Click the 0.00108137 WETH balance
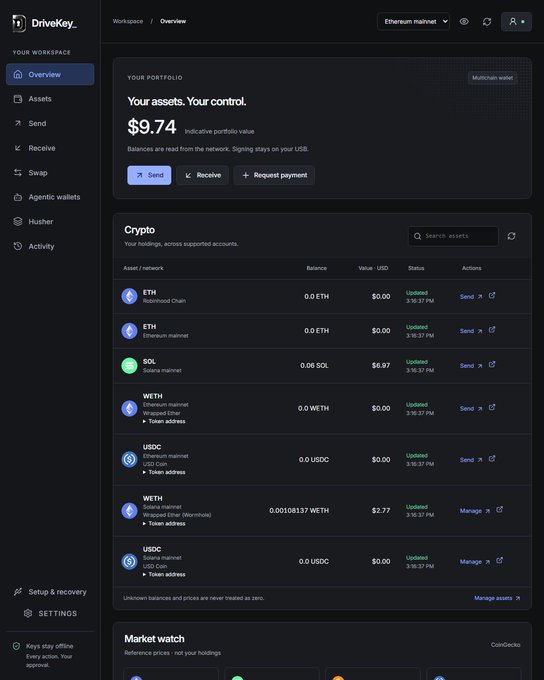 (x=299, y=510)
